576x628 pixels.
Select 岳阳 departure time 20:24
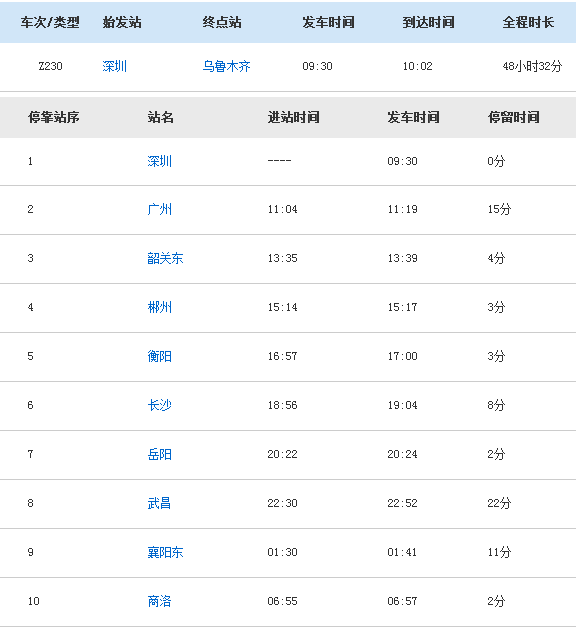pyautogui.click(x=403, y=454)
